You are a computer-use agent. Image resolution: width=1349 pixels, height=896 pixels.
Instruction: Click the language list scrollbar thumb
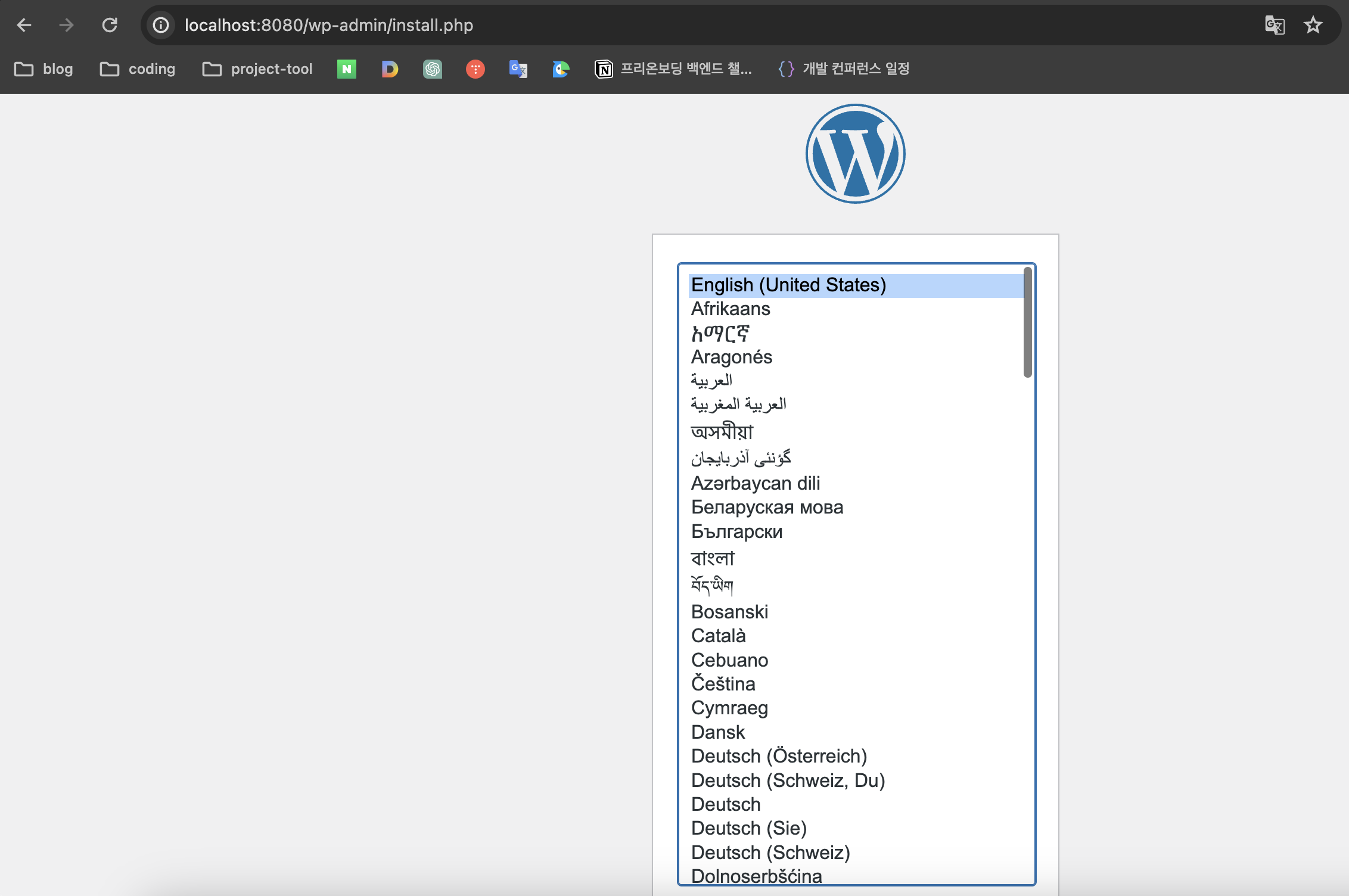point(1027,322)
